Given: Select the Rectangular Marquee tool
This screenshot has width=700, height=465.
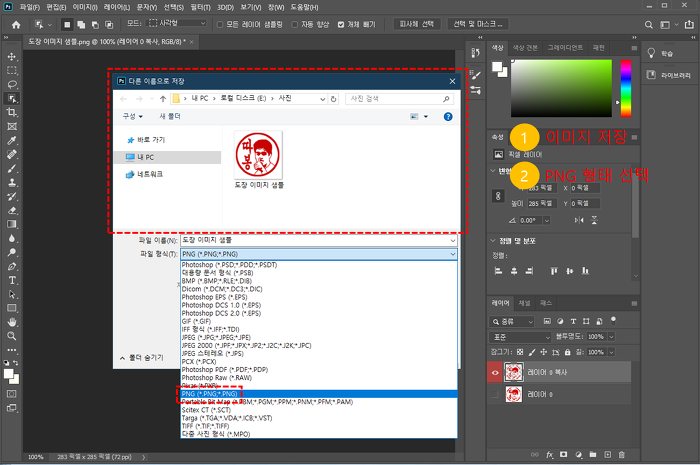Looking at the screenshot, I should pyautogui.click(x=12, y=71).
